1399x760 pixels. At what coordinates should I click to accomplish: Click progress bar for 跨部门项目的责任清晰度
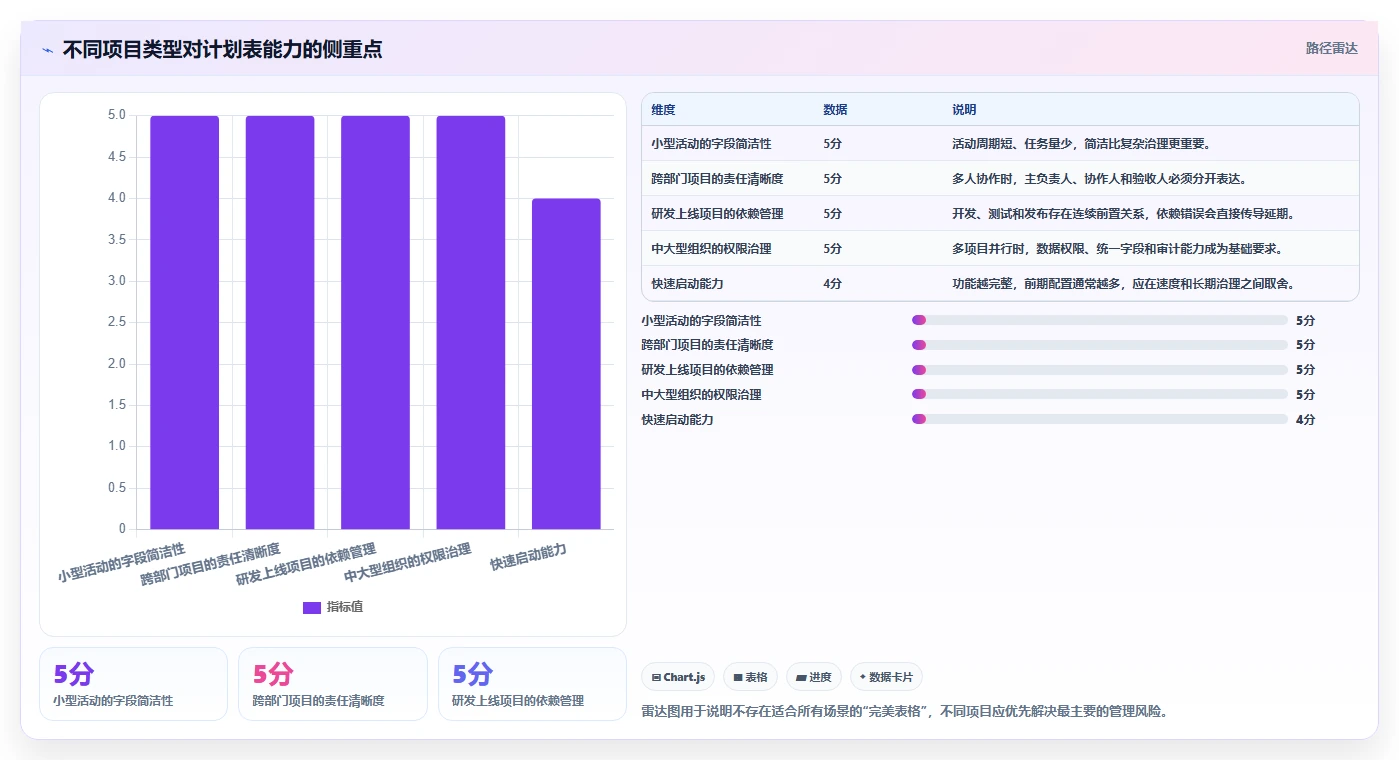coord(1099,345)
